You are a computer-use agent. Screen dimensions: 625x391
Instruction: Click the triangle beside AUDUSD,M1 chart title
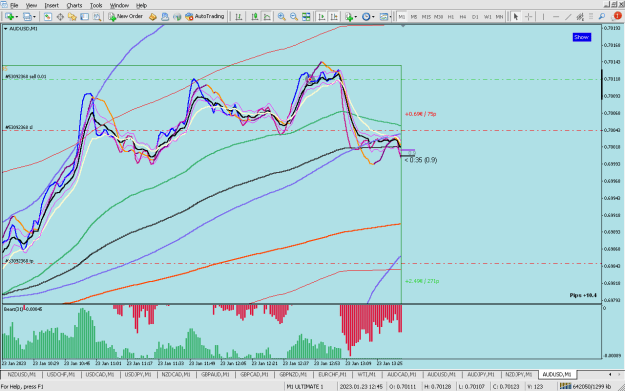tap(6, 29)
